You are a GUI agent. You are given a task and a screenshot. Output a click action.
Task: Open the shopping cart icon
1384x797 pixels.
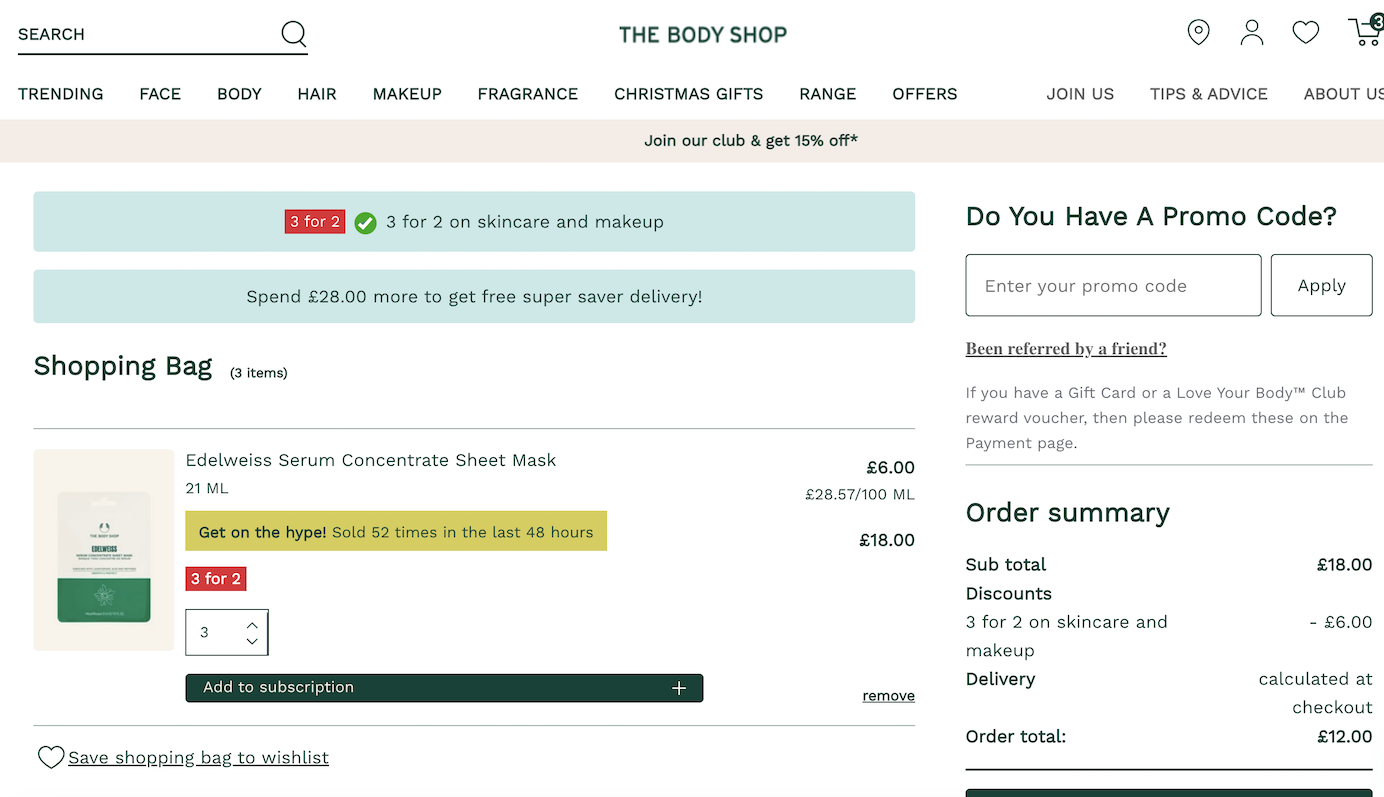(1363, 32)
